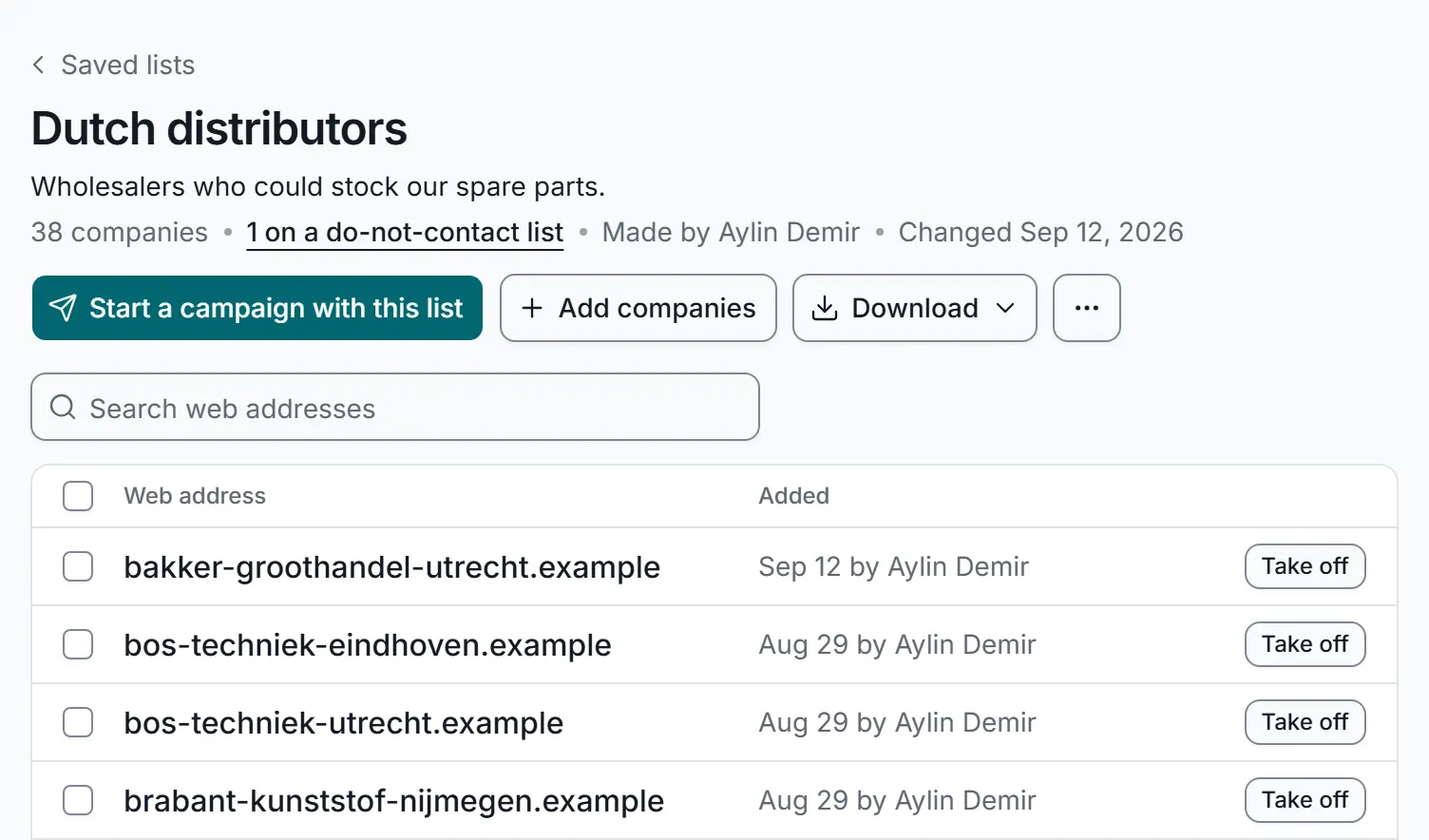Click Aug 29 date in bos-techniek-eindhoven row

point(898,645)
